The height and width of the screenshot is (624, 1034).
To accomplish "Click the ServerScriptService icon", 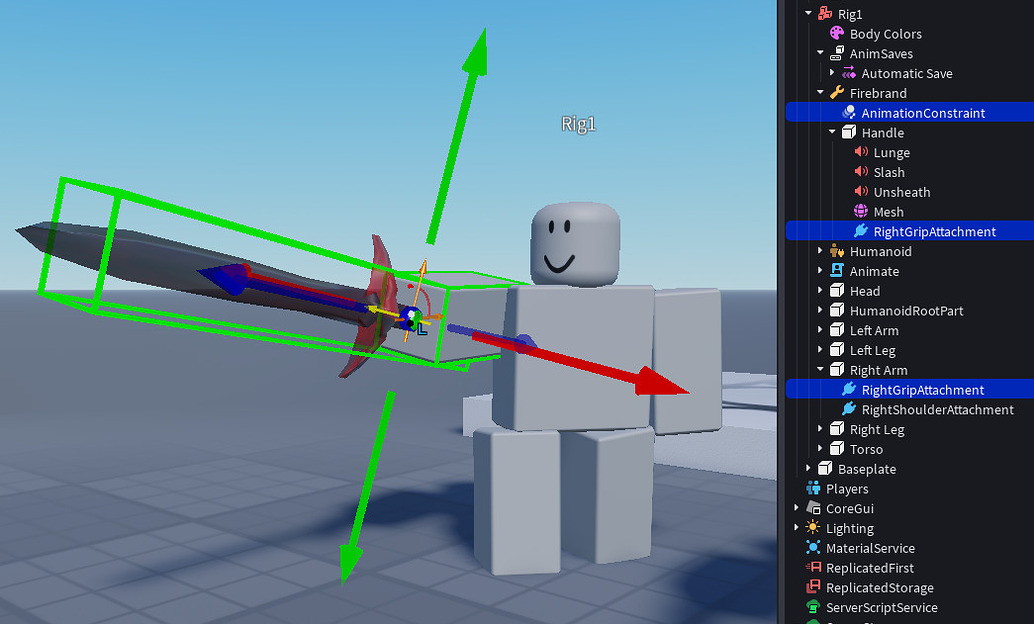I will [x=812, y=607].
